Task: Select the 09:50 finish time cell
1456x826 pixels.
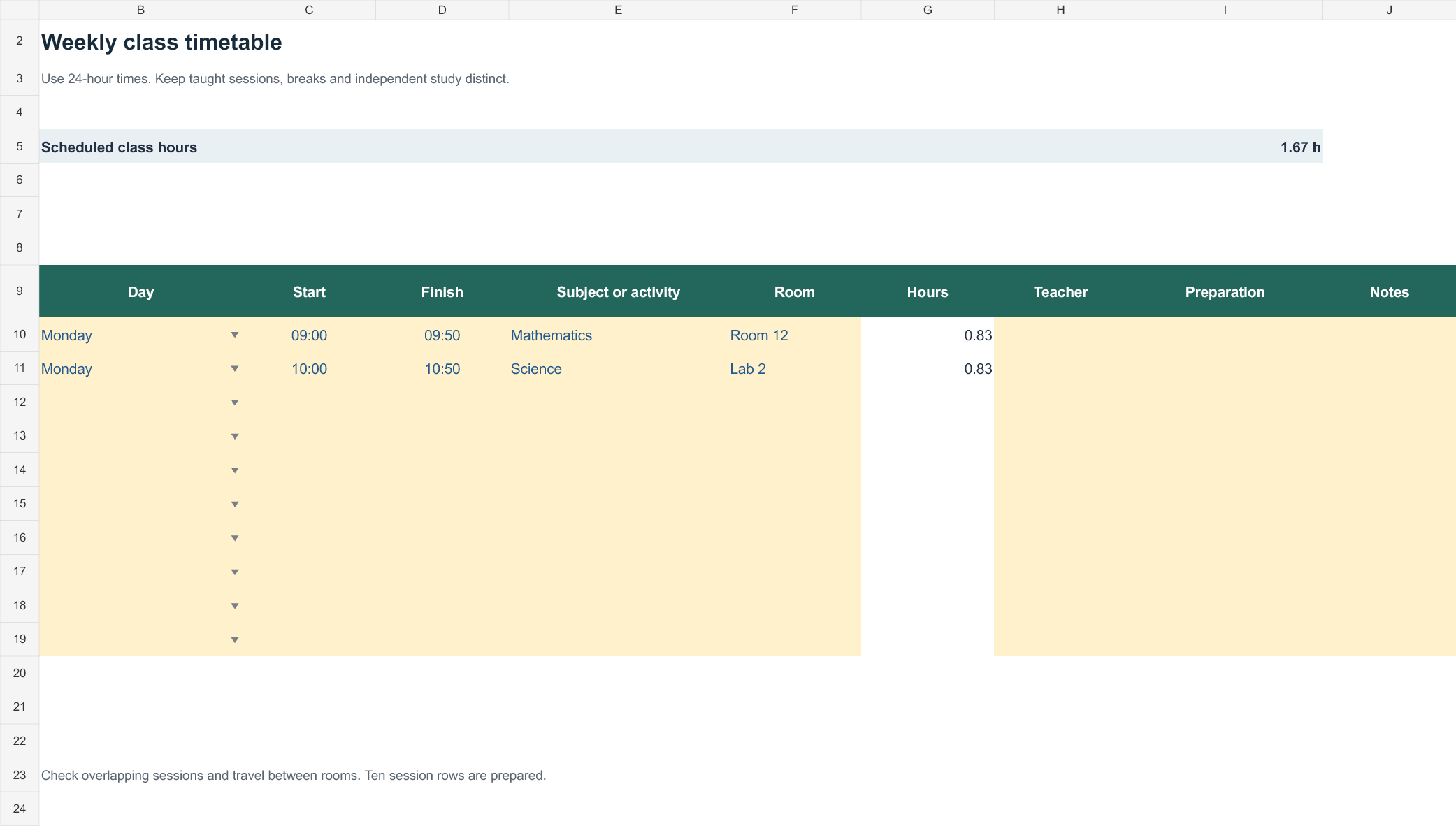Action: point(442,335)
